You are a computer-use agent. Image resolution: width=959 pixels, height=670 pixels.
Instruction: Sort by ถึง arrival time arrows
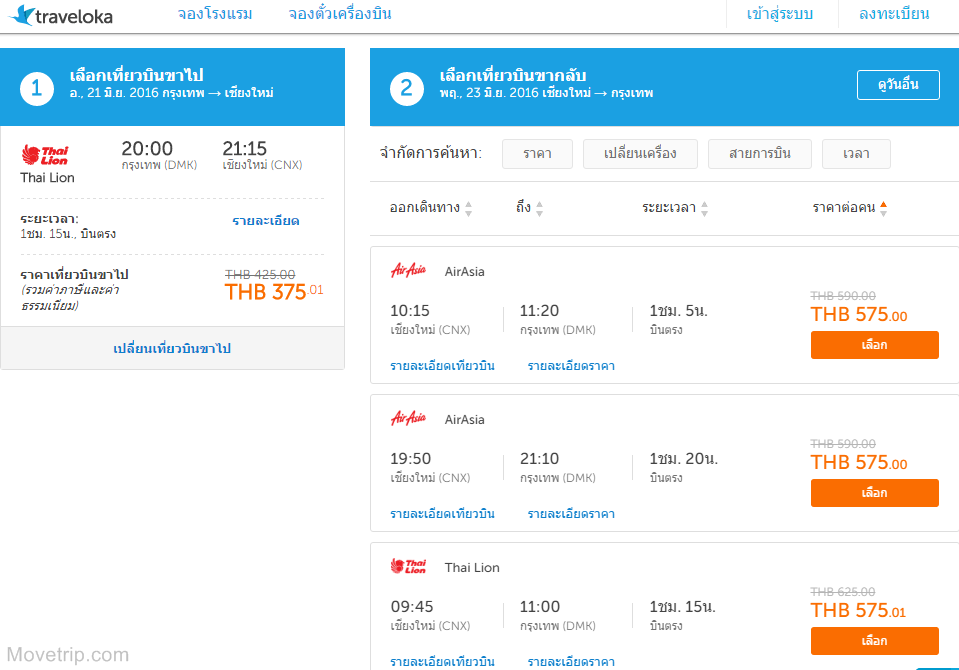(x=539, y=208)
